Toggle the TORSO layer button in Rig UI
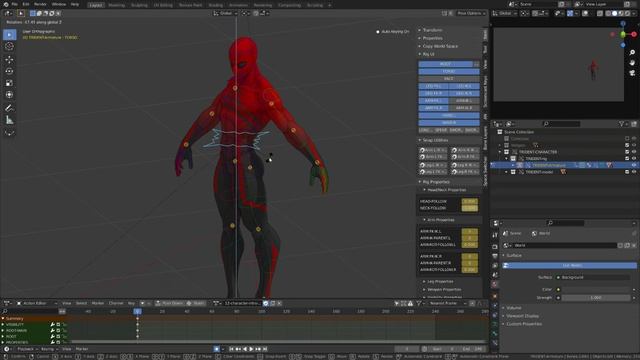 pos(449,71)
